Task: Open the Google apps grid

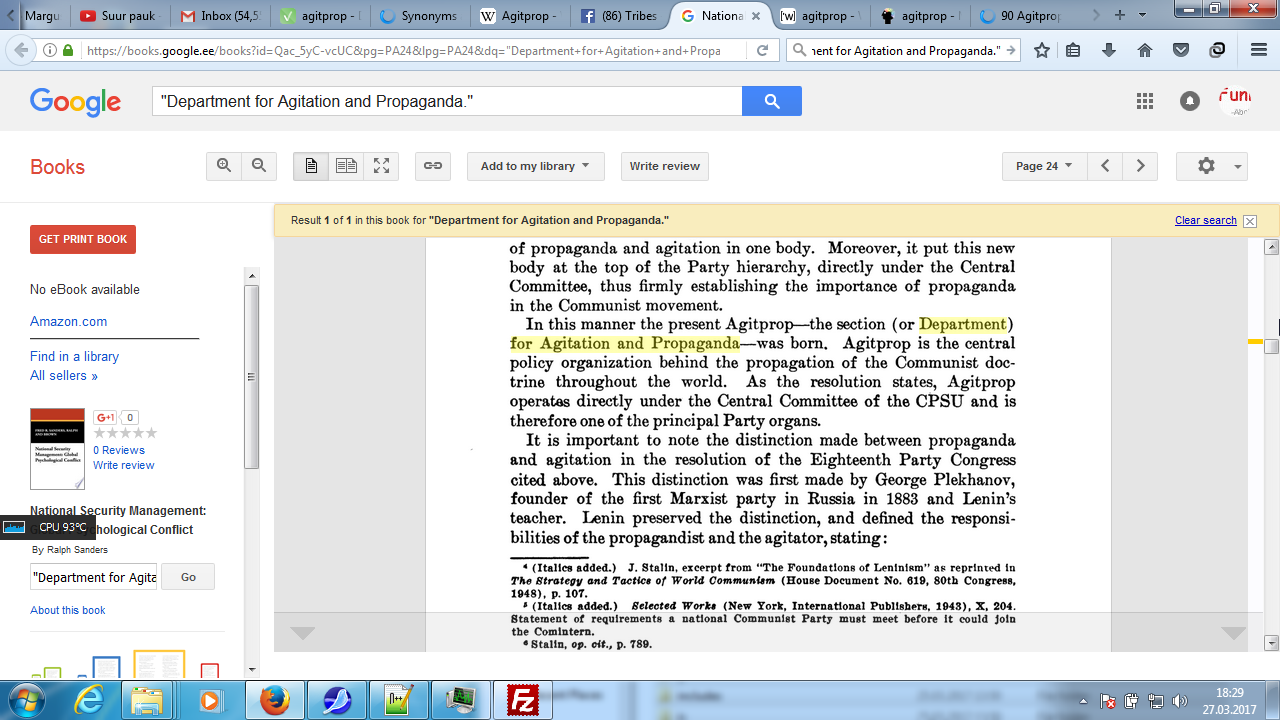Action: [1145, 101]
